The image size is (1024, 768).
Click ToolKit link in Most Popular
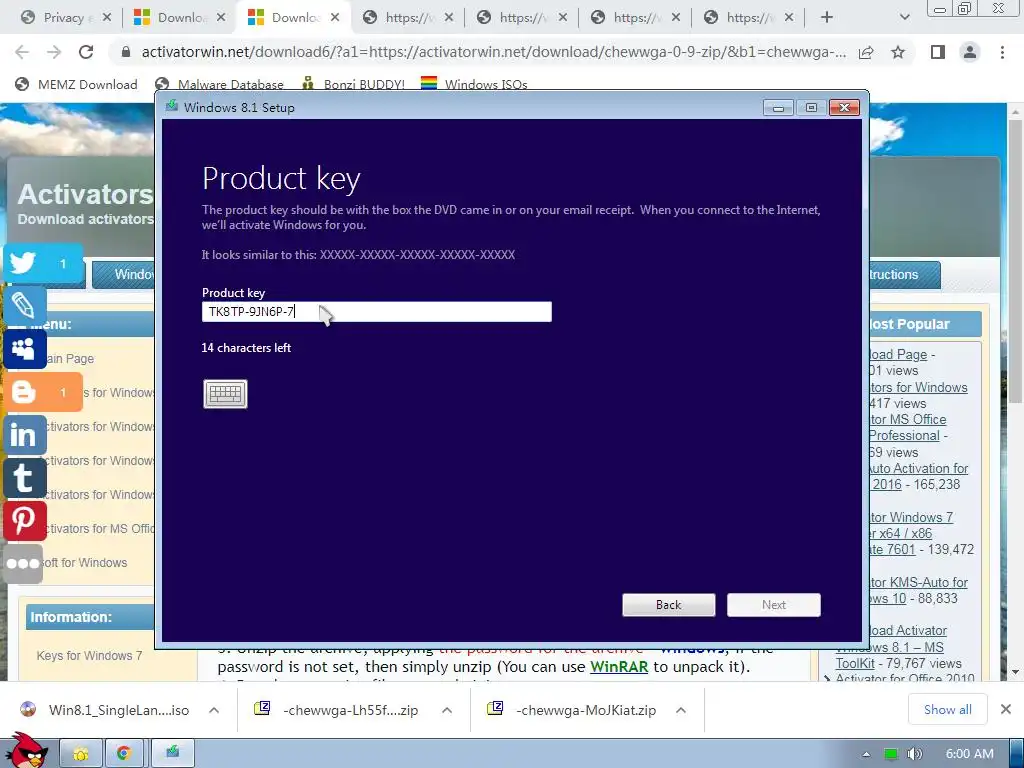[x=855, y=664]
